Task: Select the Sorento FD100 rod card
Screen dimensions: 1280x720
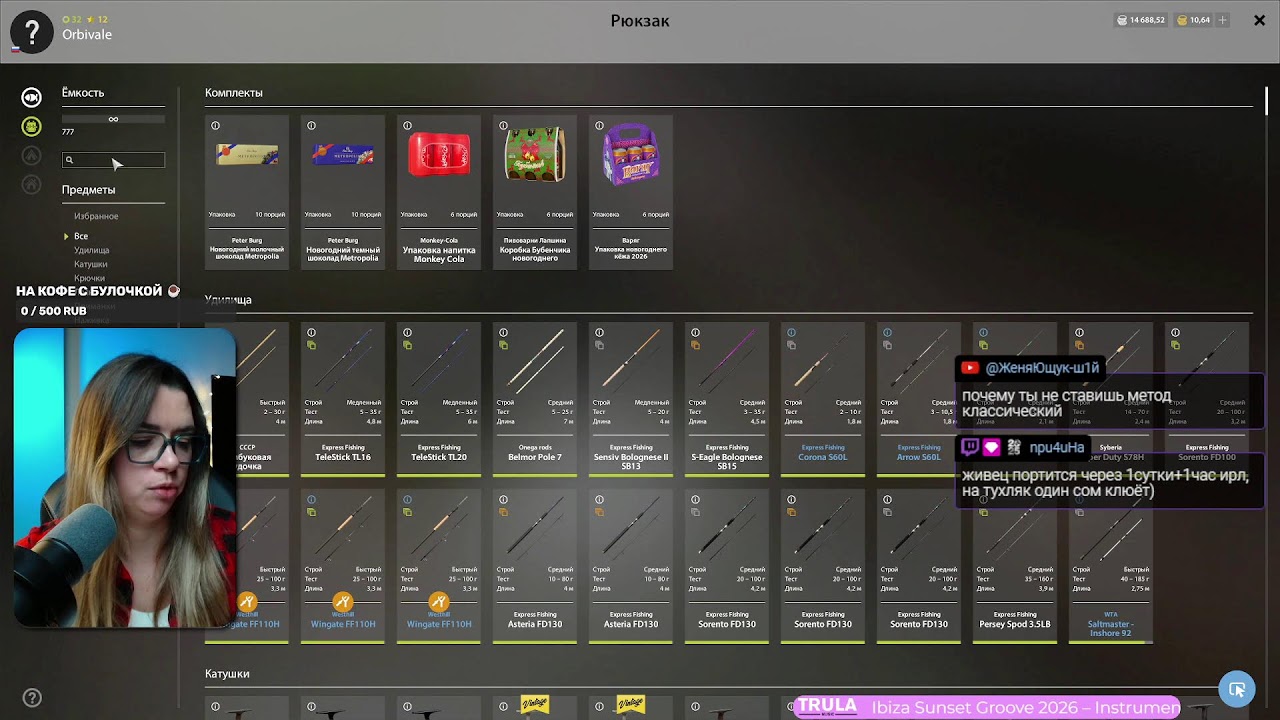Action: coord(1207,399)
